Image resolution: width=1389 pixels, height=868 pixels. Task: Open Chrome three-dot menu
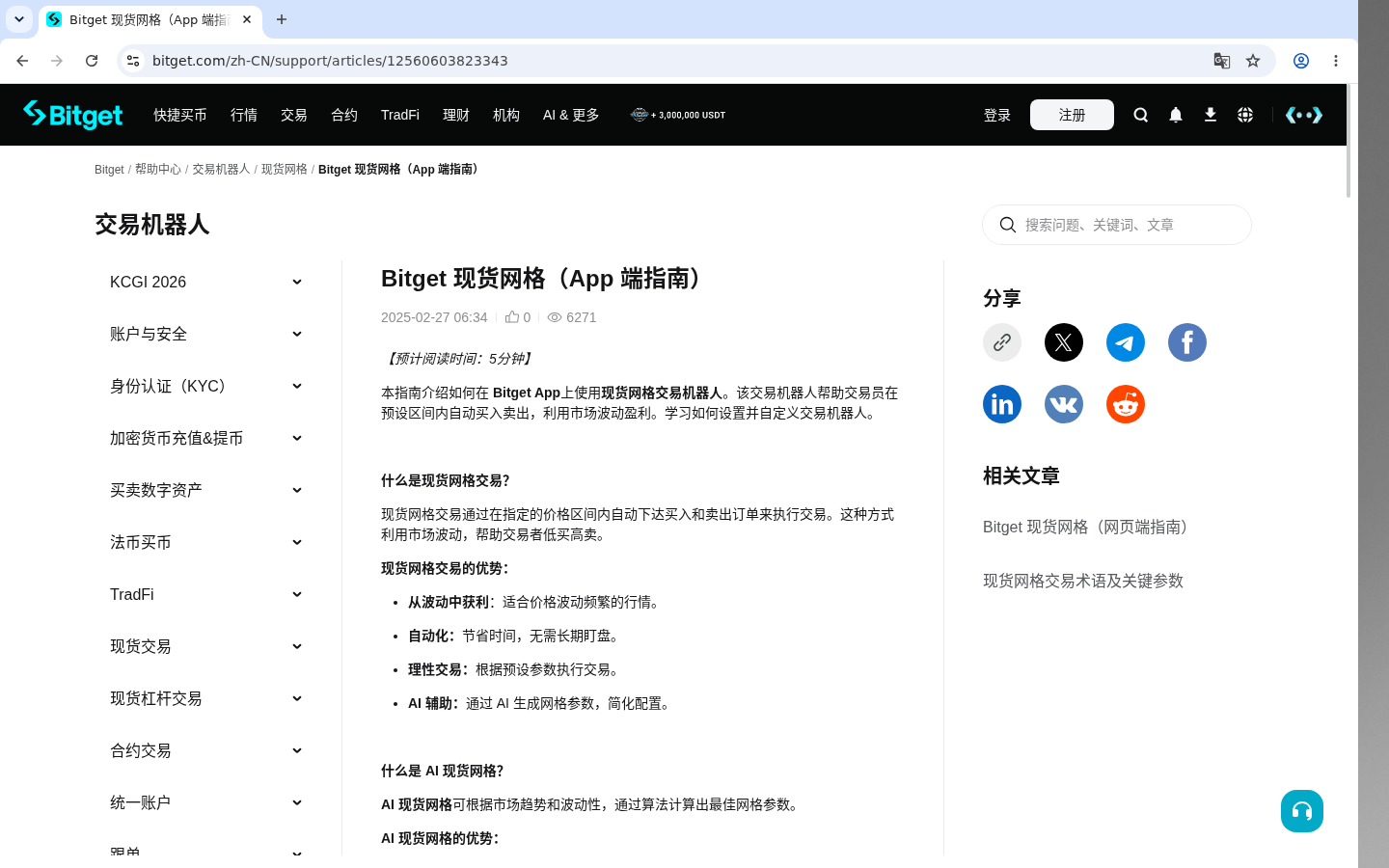coord(1336,61)
